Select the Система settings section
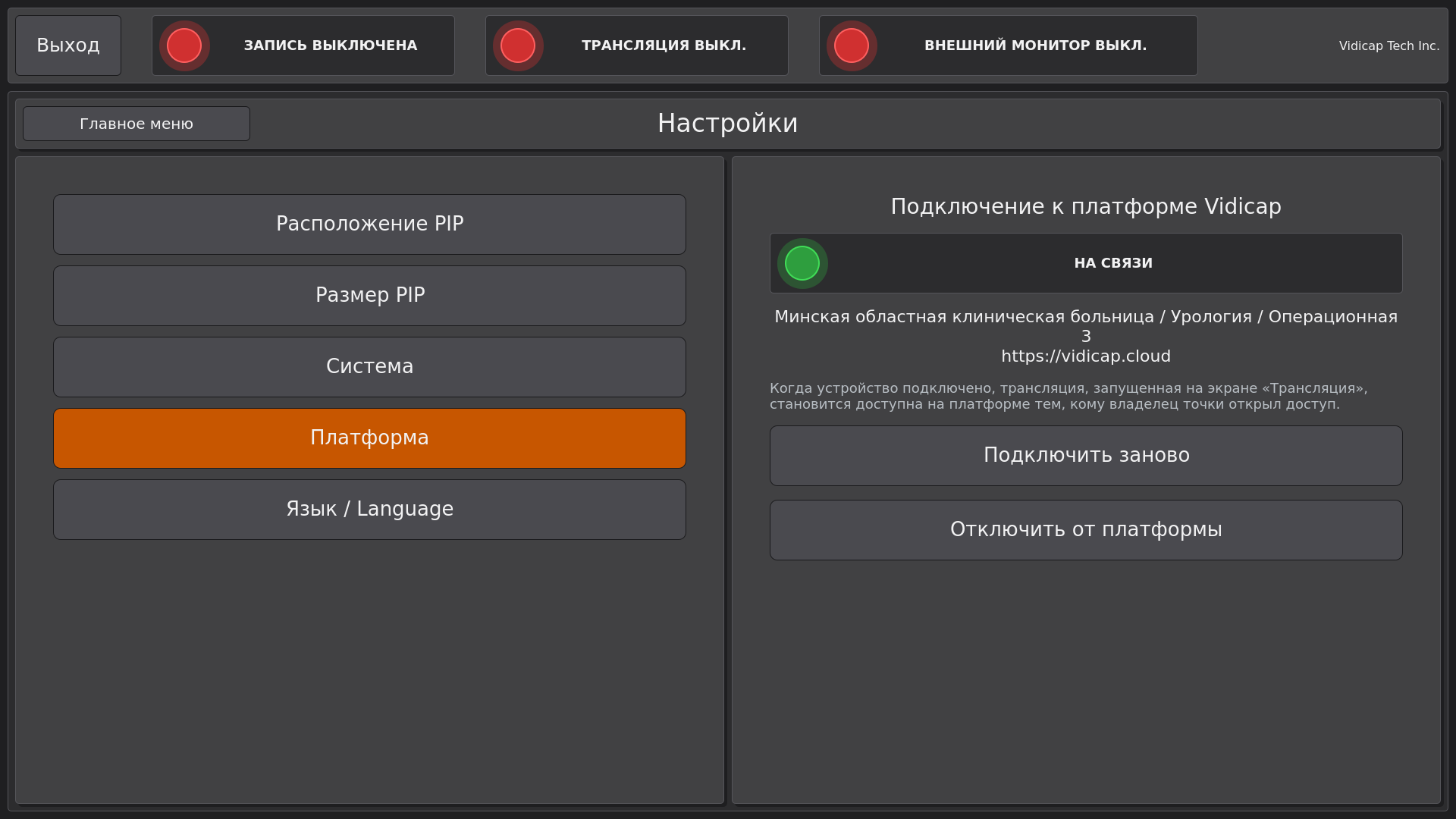This screenshot has width=1456, height=819. (x=369, y=367)
